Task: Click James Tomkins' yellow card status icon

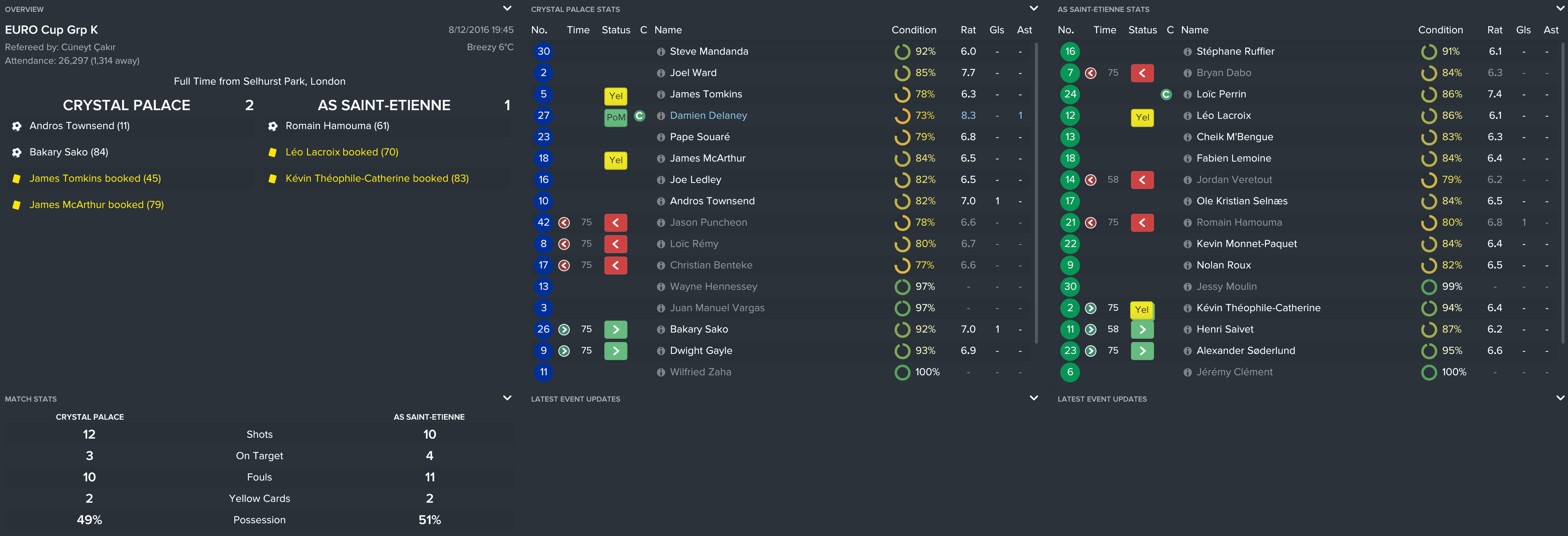Action: (x=615, y=95)
